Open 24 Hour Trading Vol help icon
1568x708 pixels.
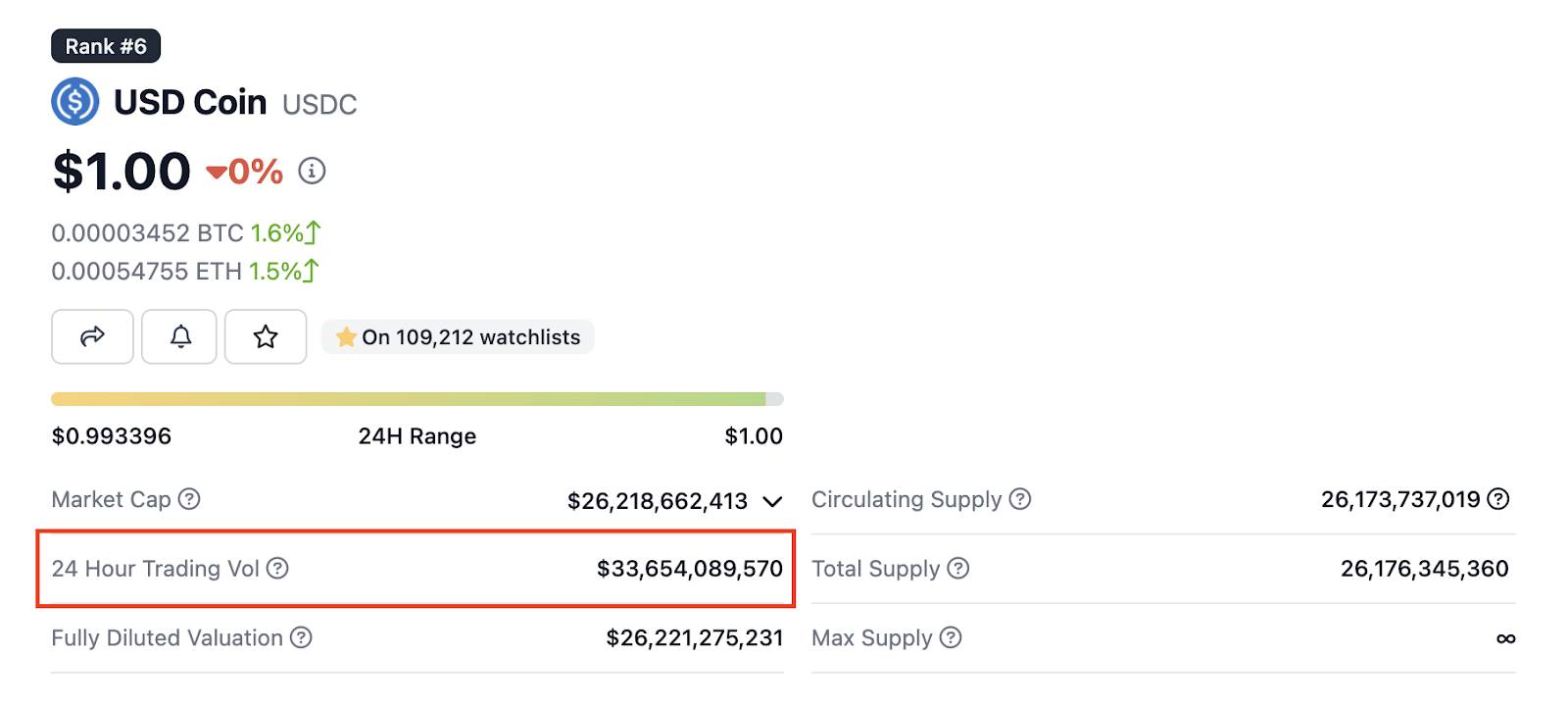pyautogui.click(x=277, y=568)
